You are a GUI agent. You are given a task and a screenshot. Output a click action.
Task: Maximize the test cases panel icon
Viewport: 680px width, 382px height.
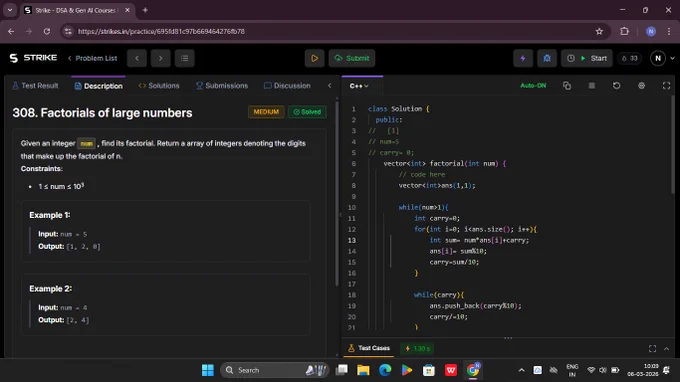click(652, 349)
